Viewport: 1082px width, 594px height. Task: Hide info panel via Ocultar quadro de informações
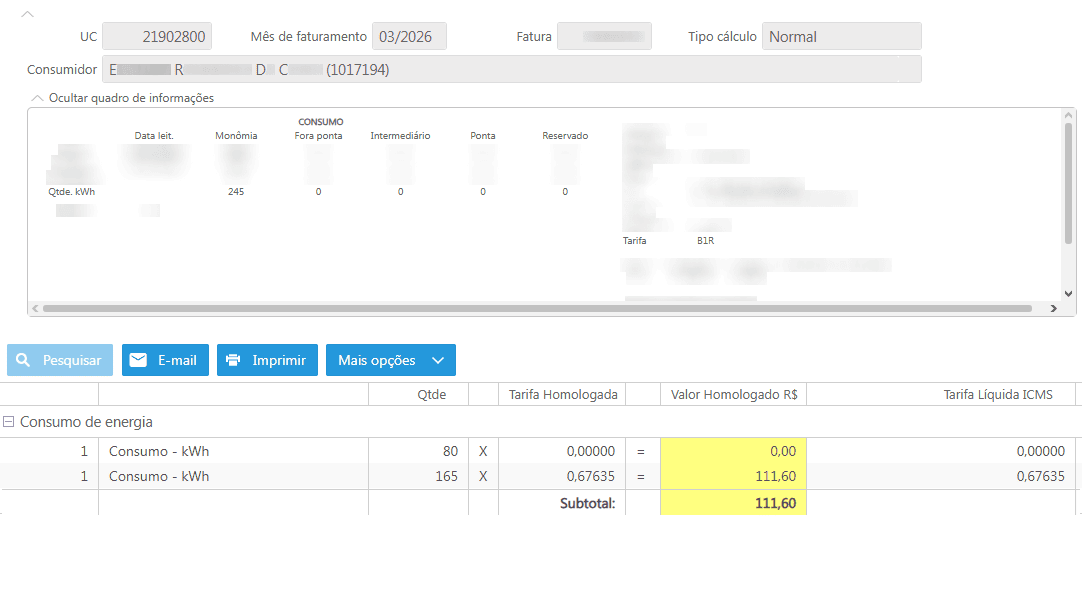point(130,98)
